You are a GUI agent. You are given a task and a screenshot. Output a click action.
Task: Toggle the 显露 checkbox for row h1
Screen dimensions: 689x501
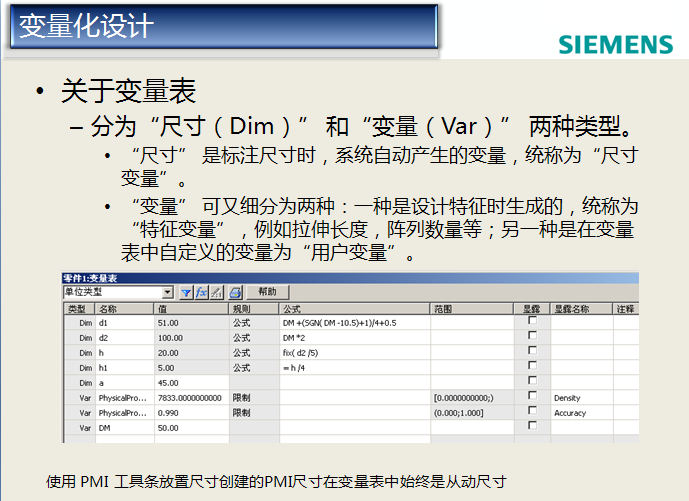(532, 366)
